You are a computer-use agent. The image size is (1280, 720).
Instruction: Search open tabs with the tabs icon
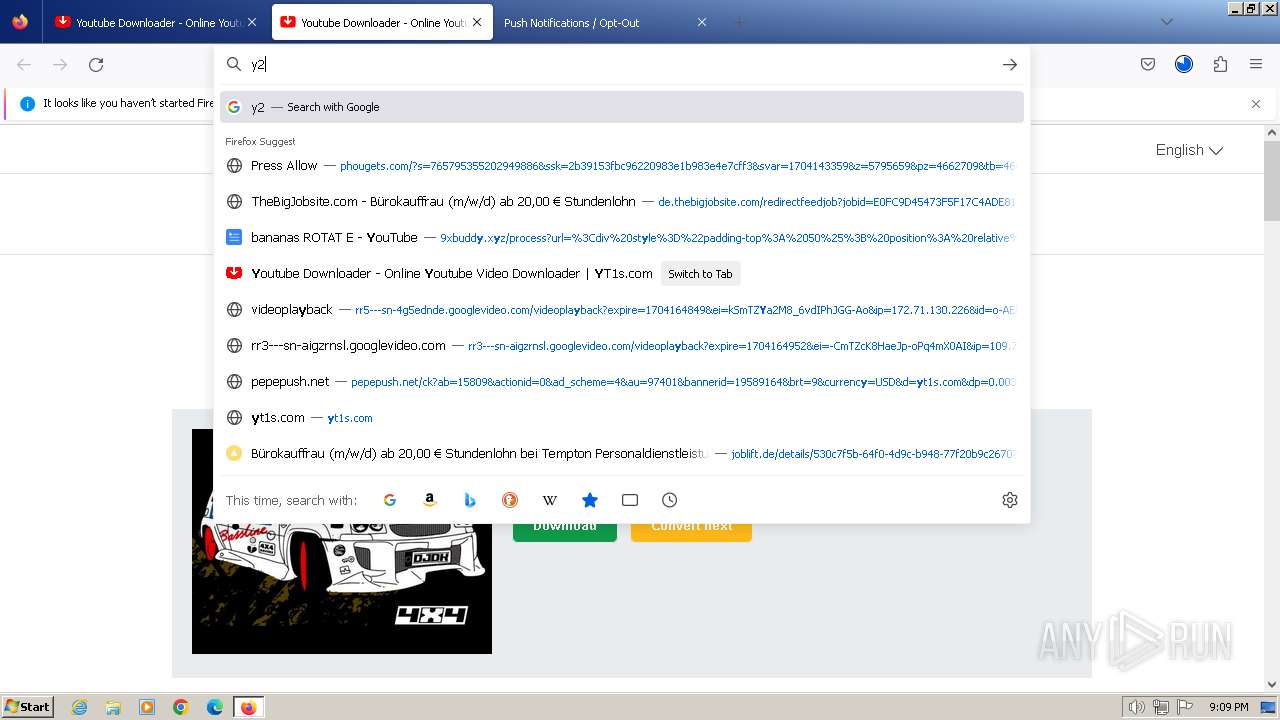point(630,500)
